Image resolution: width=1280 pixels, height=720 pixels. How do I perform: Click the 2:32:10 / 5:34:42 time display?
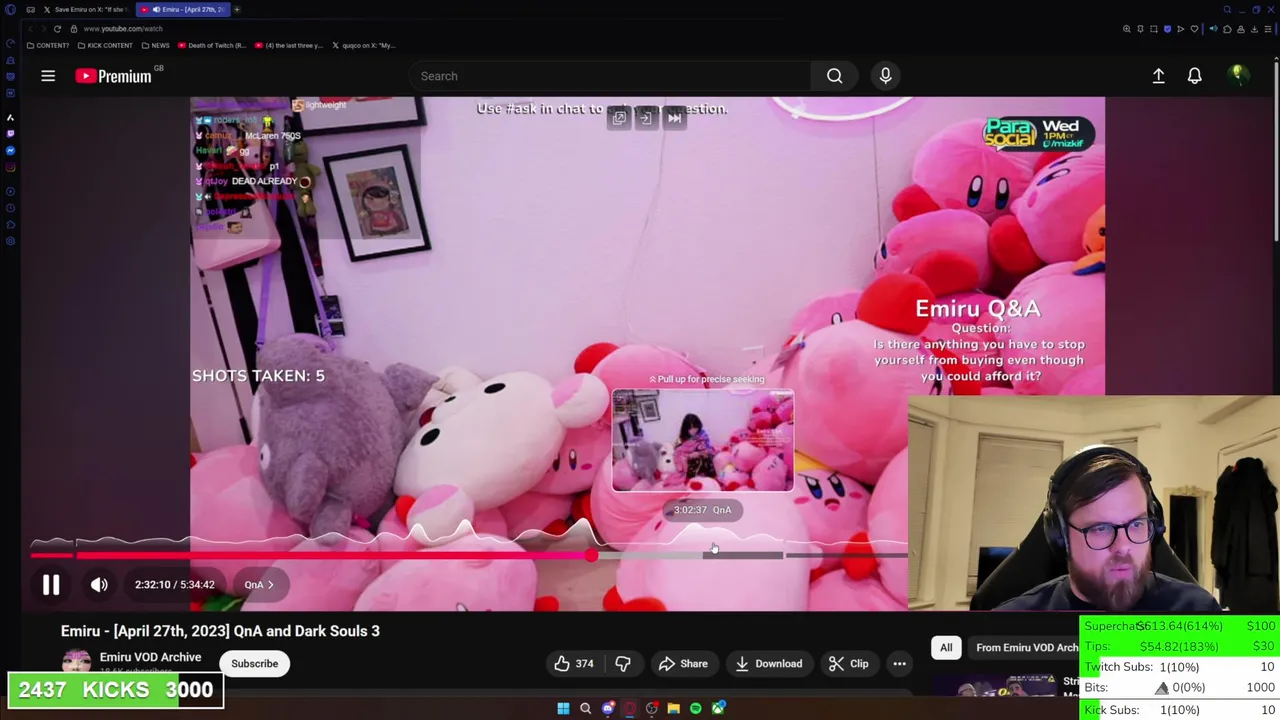click(175, 585)
